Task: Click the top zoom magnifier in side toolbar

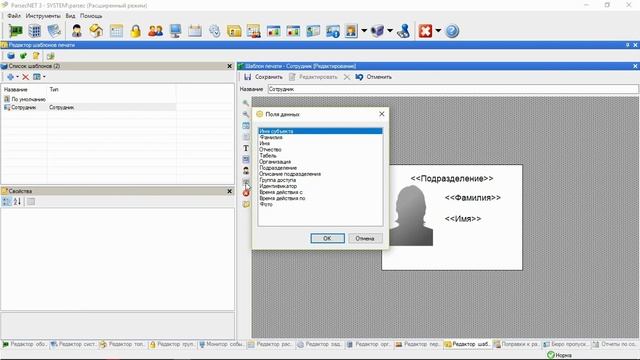Action: click(x=246, y=103)
